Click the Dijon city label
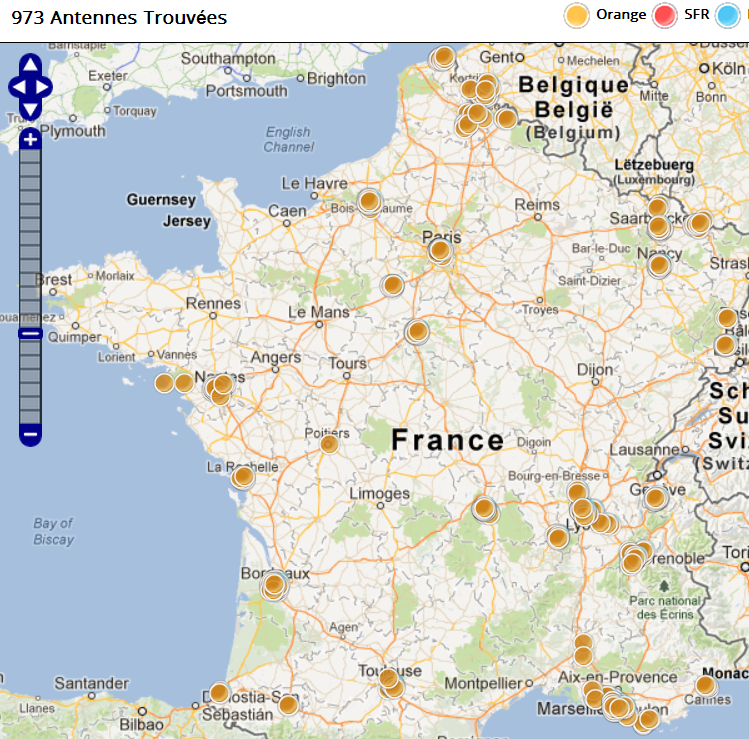Viewport: 749px width, 739px height. [x=595, y=369]
